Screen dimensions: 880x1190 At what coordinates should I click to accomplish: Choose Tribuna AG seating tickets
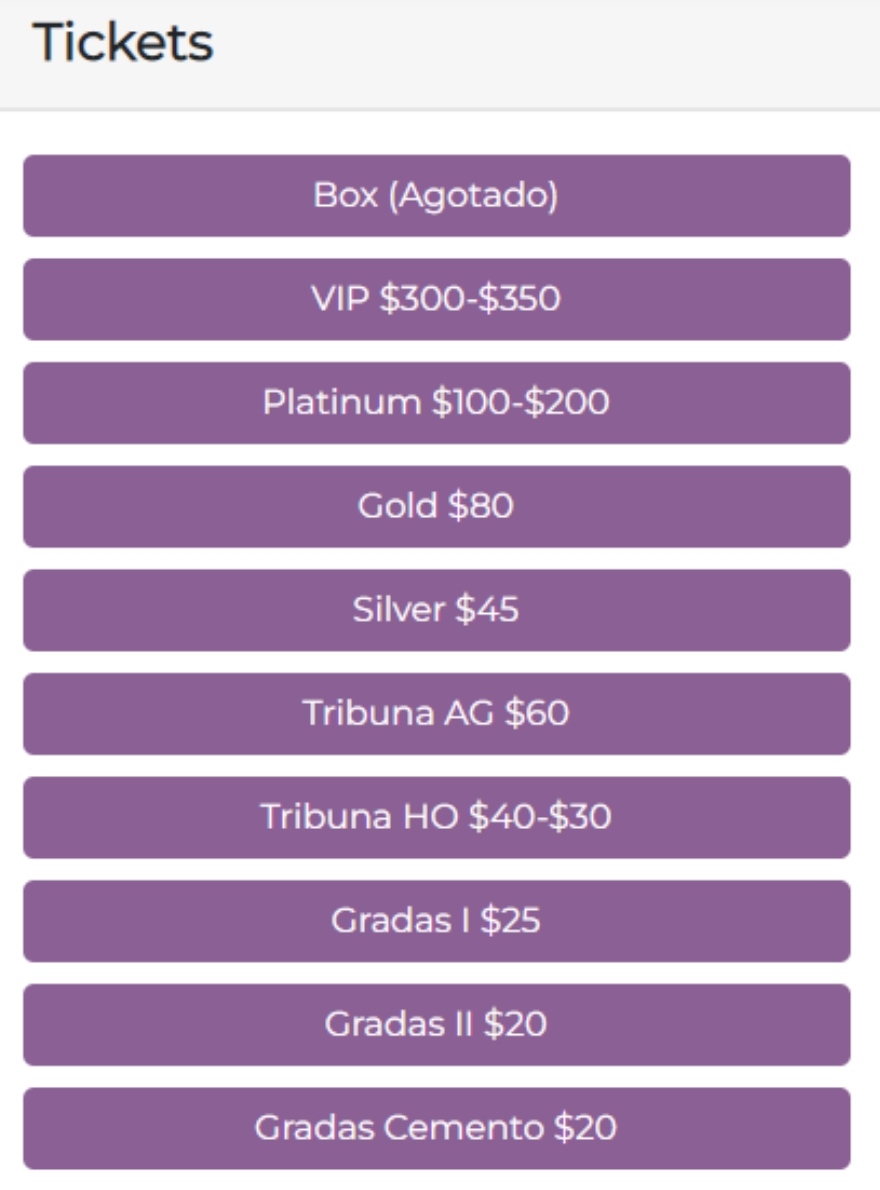coord(436,713)
